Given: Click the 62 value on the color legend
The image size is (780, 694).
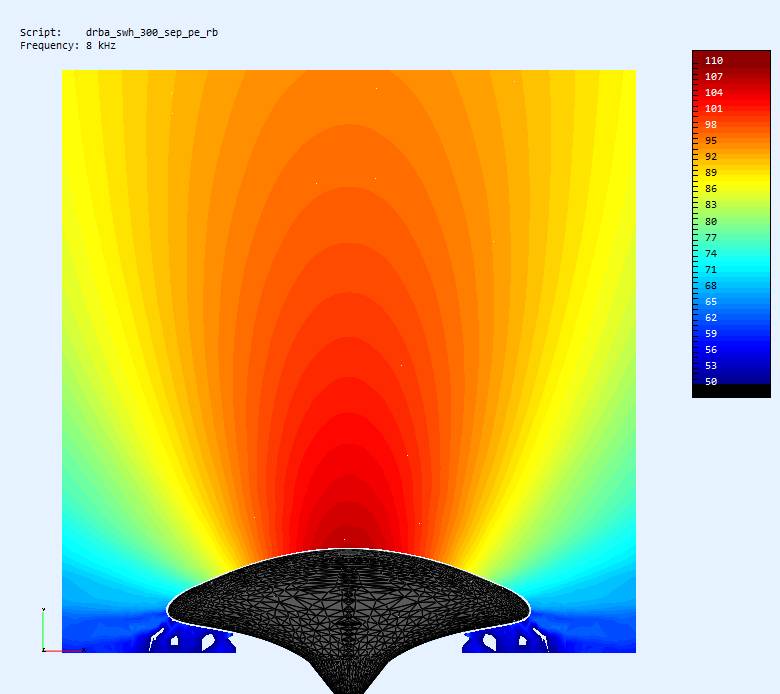Looking at the screenshot, I should coord(711,317).
